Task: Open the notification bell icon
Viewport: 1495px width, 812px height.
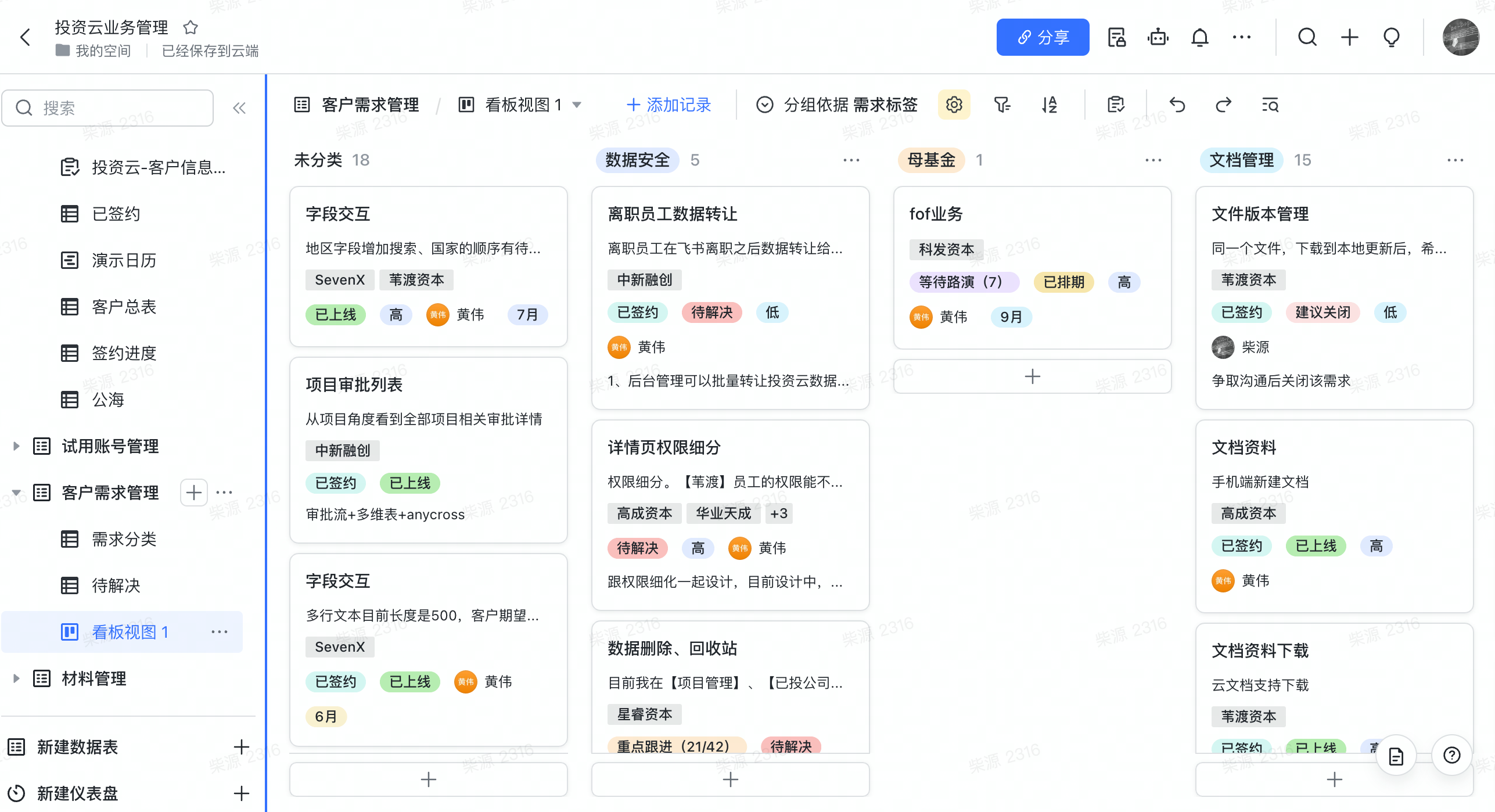Action: click(1200, 37)
